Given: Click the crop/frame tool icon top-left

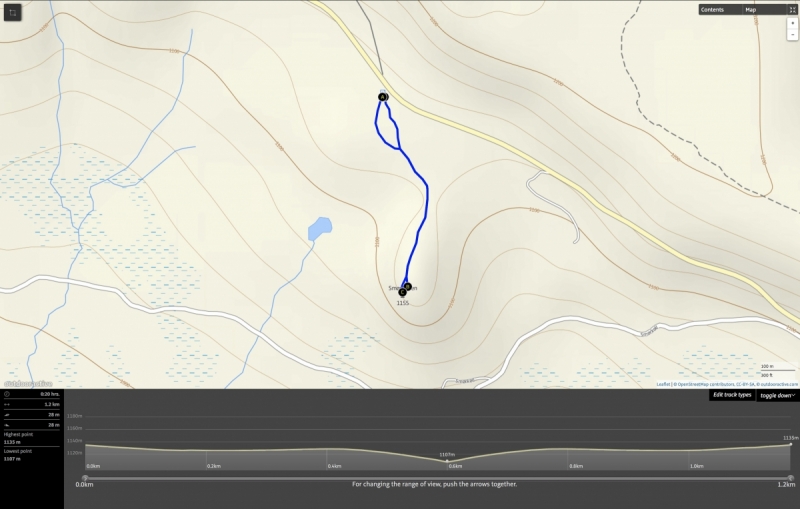Looking at the screenshot, I should (13, 13).
